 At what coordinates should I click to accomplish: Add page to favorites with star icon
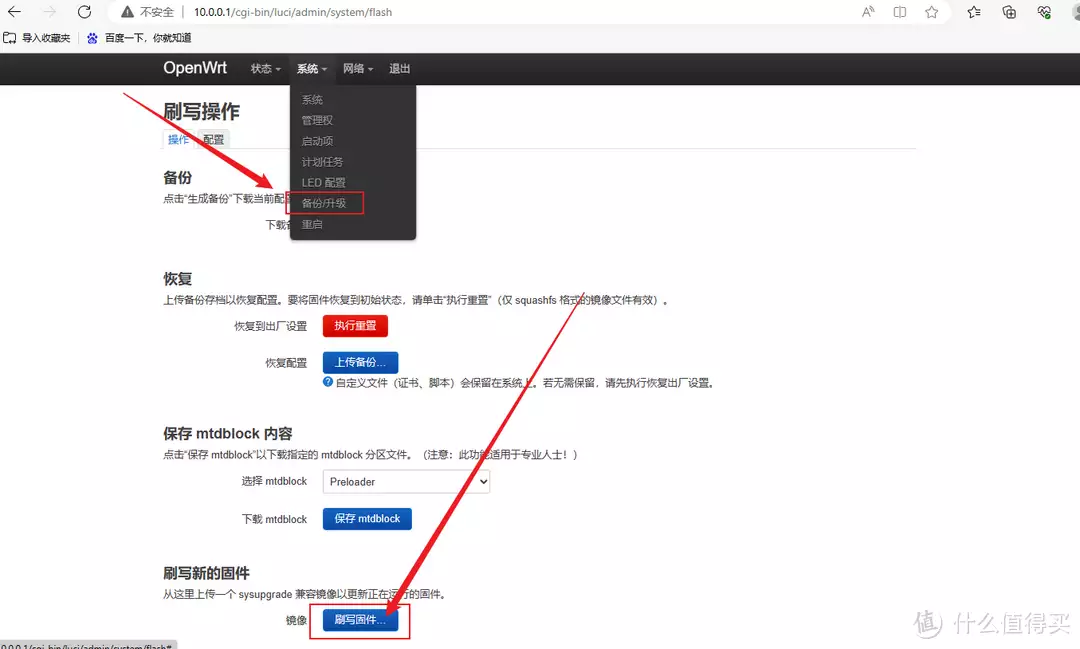coord(931,12)
